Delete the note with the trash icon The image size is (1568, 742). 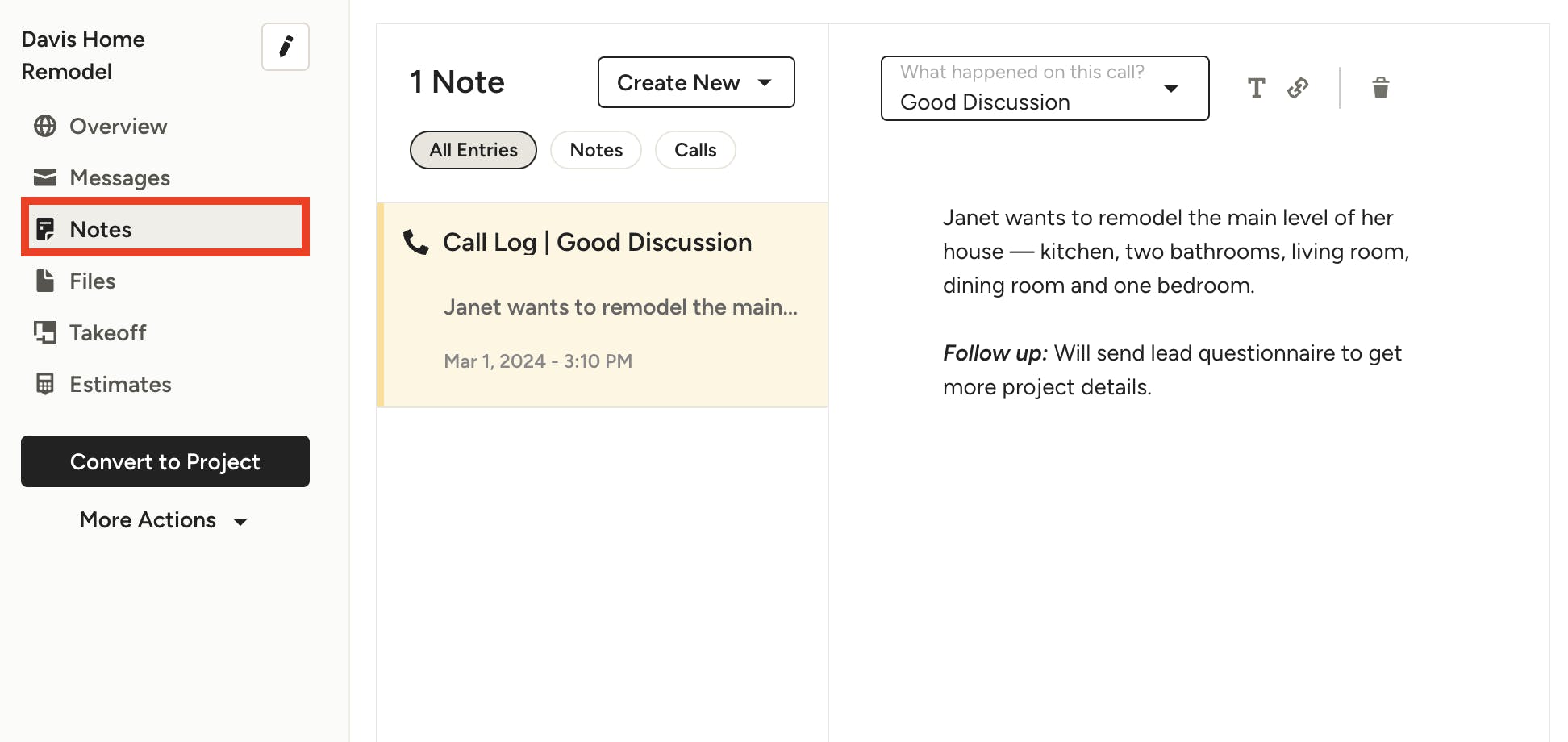pos(1380,88)
